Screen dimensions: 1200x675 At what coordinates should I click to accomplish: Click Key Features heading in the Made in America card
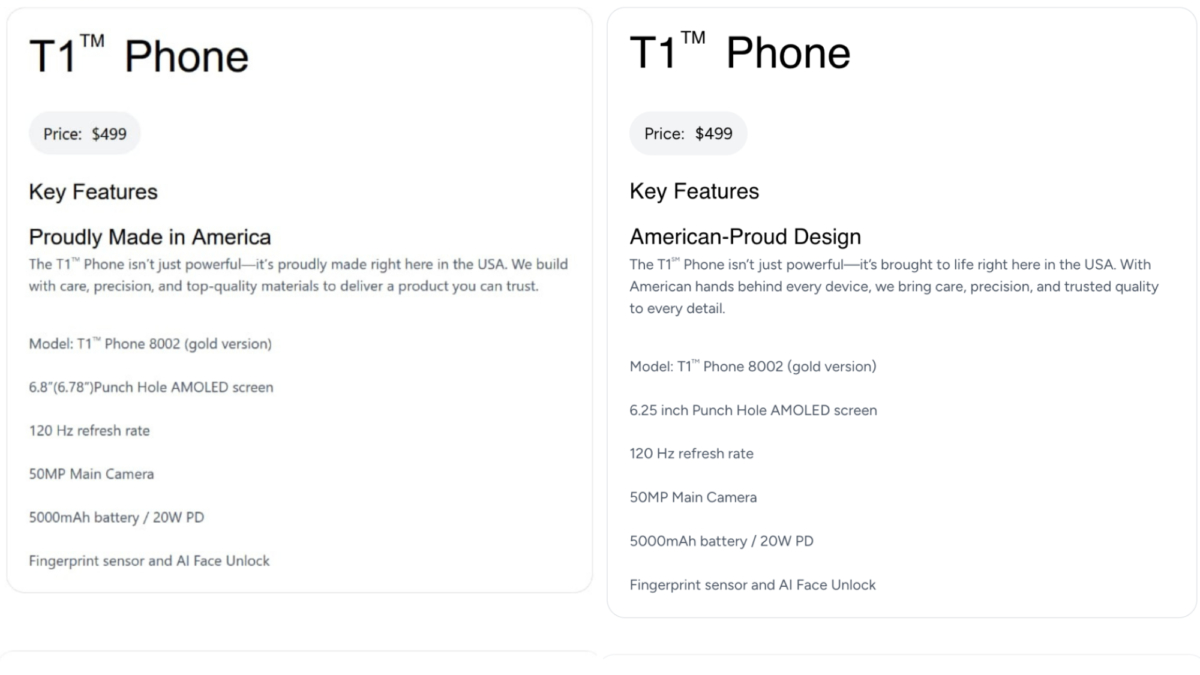pyautogui.click(x=93, y=192)
